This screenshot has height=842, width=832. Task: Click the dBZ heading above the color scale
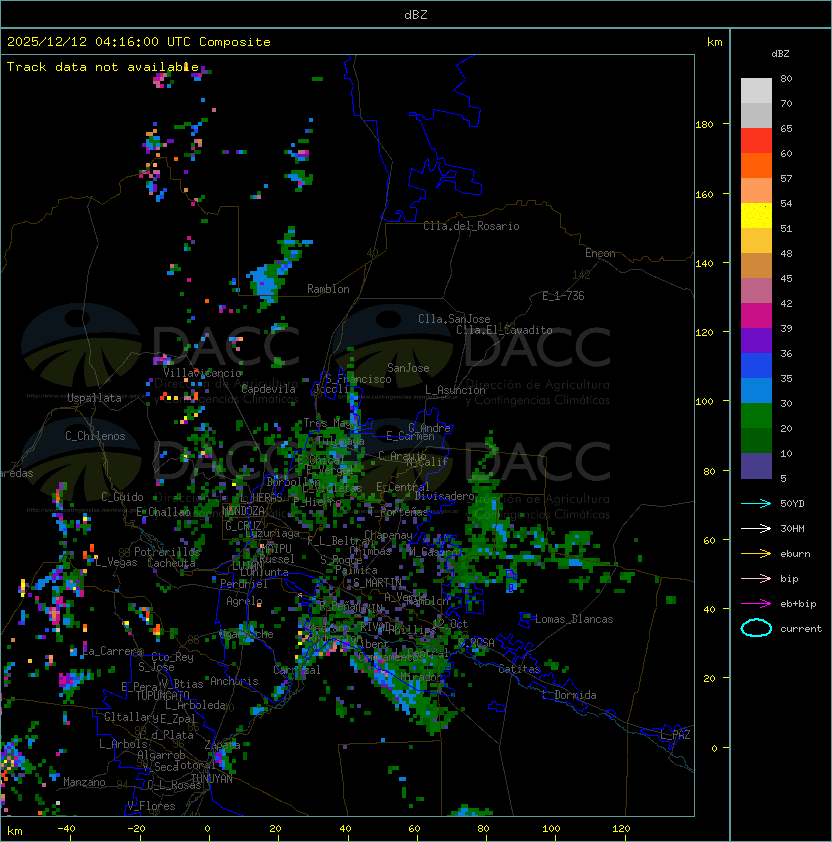(x=780, y=54)
